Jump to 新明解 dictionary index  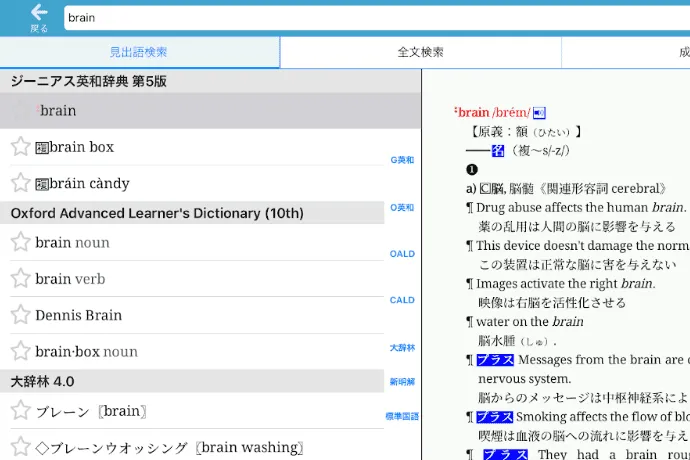tap(402, 382)
